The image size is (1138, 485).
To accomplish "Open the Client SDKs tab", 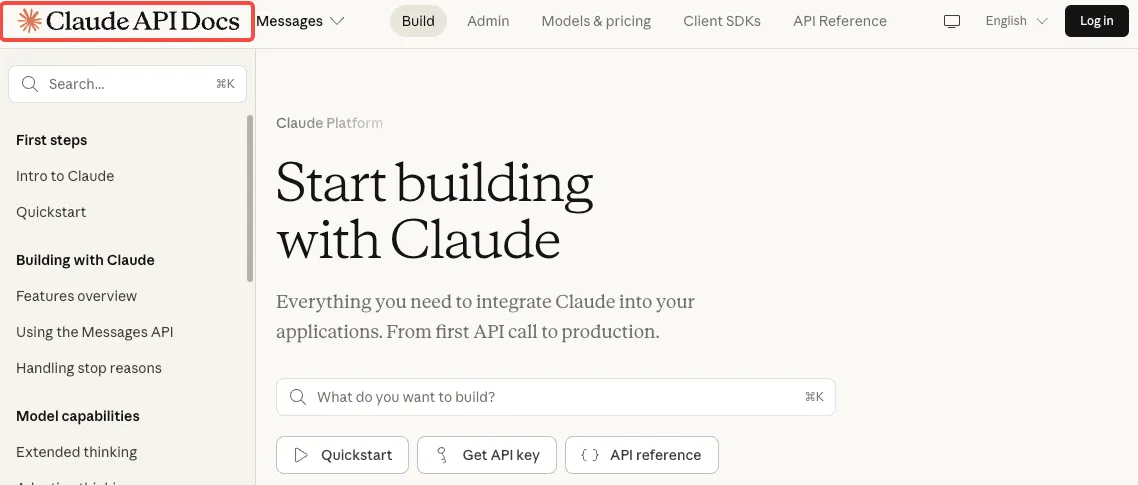I will pos(722,21).
